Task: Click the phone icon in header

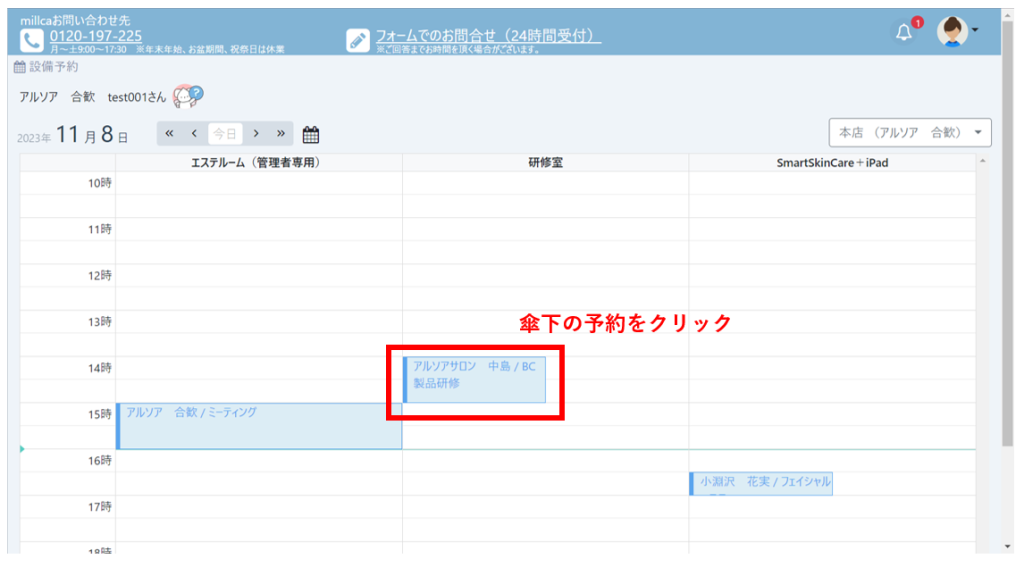Action: click(x=32, y=39)
